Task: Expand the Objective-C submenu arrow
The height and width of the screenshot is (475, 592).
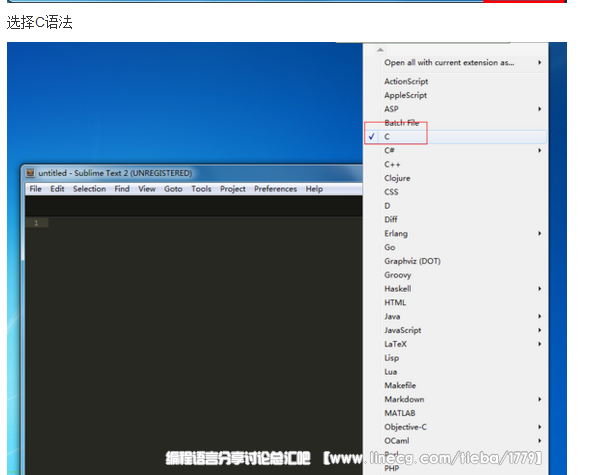Action: tap(540, 427)
